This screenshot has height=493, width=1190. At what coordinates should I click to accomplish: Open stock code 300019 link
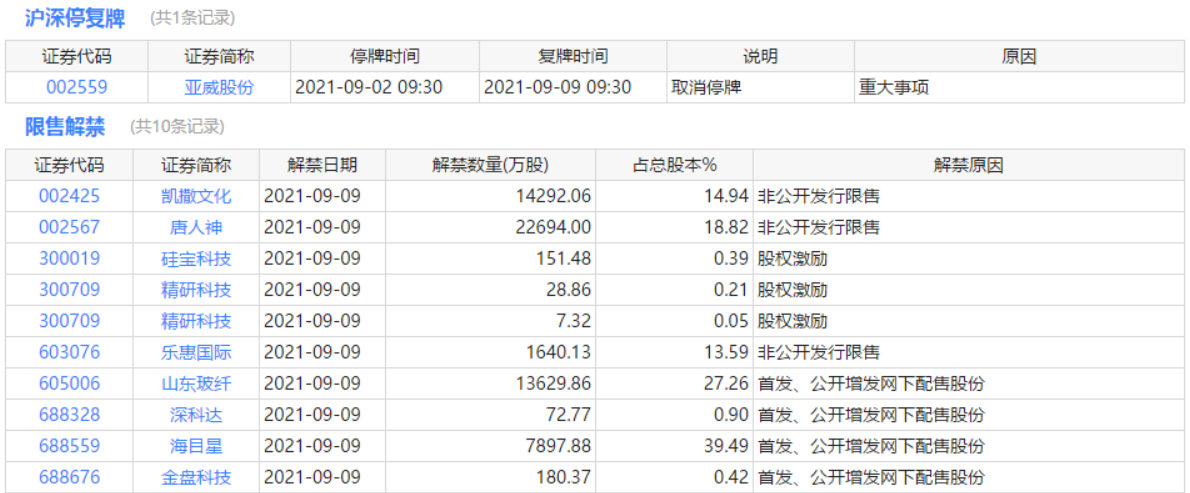69,259
